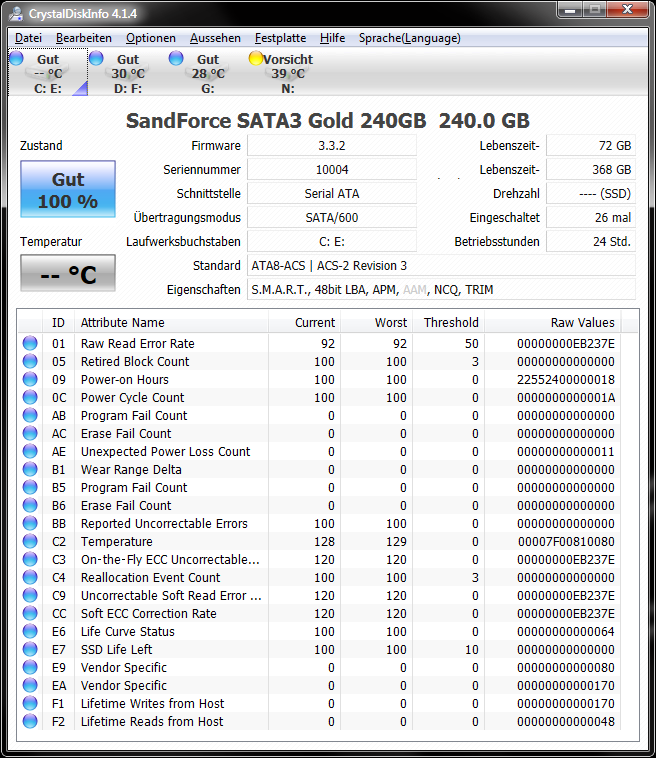This screenshot has height=758, width=657.
Task: Click status icon for Power Cycle Count
Action: (30, 397)
